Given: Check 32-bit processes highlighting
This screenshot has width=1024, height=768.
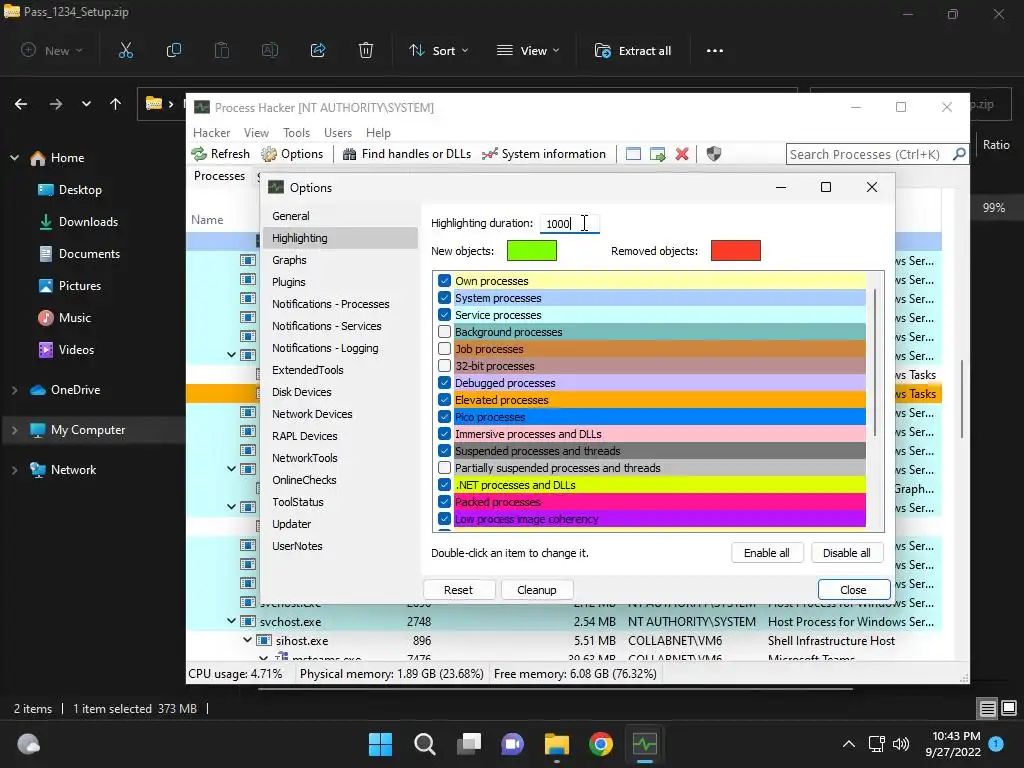Looking at the screenshot, I should click(444, 366).
